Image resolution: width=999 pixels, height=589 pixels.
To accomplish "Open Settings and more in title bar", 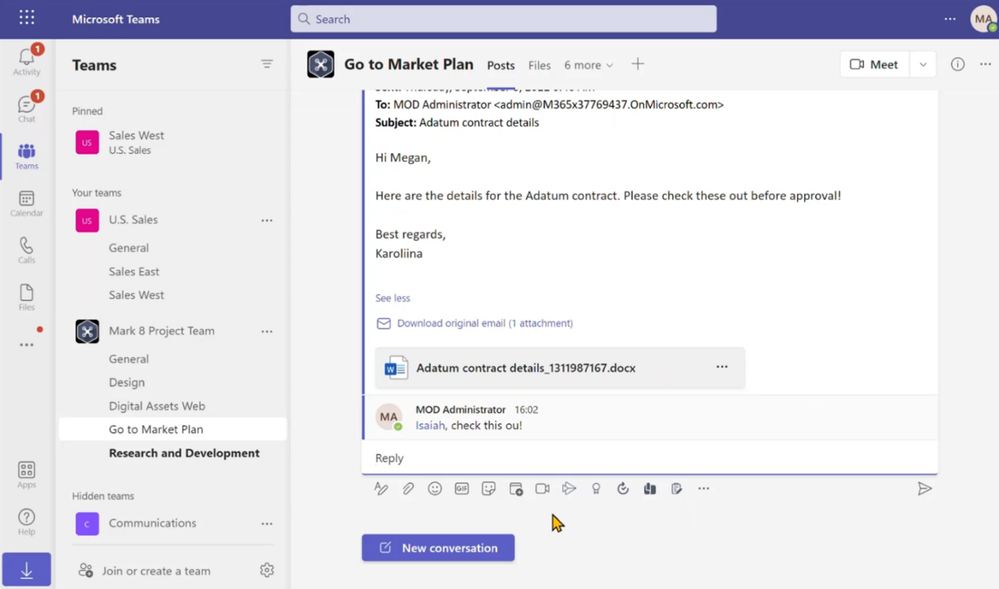I will point(950,19).
